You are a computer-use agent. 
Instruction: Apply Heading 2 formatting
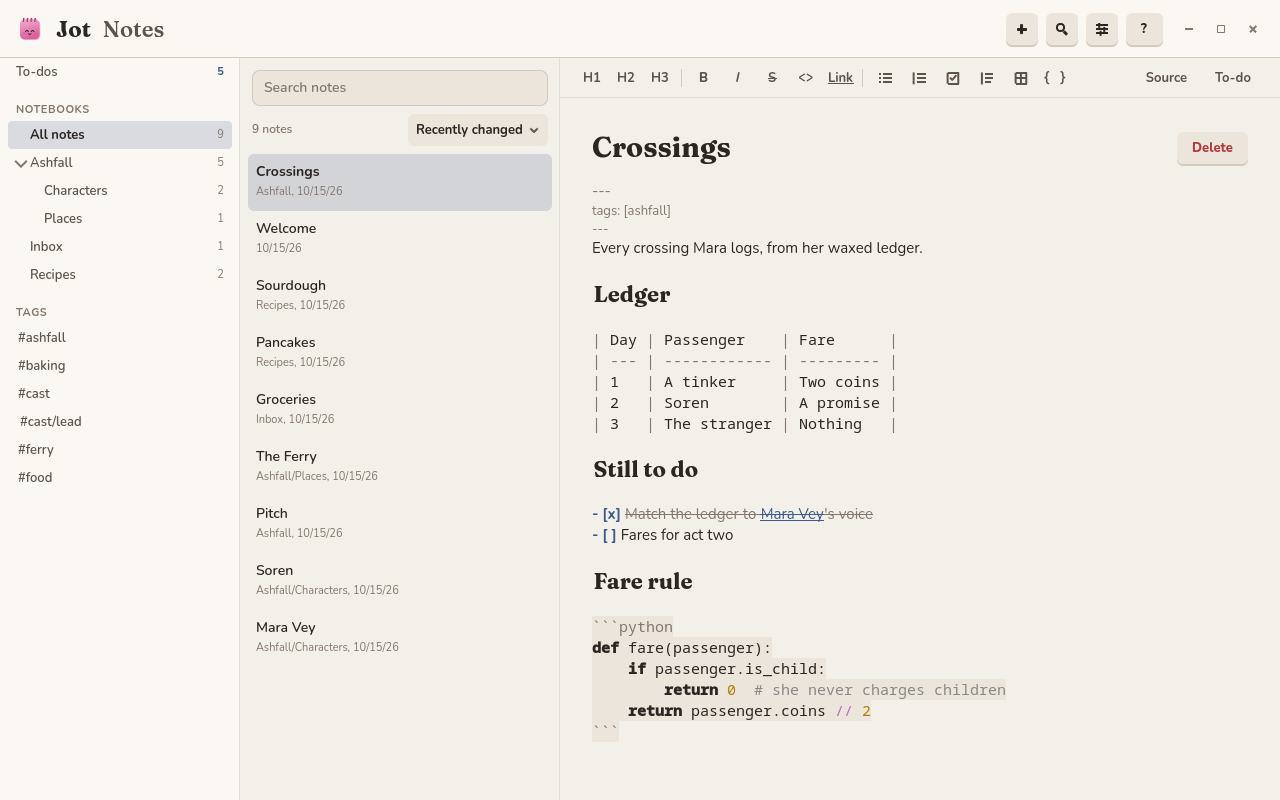point(626,77)
